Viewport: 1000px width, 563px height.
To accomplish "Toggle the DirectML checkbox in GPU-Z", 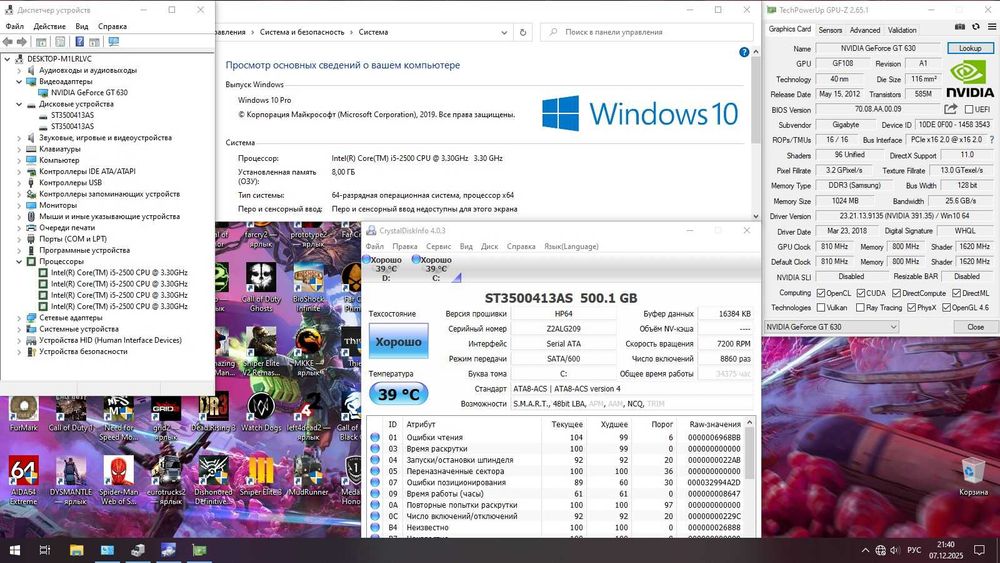I will pyautogui.click(x=956, y=293).
